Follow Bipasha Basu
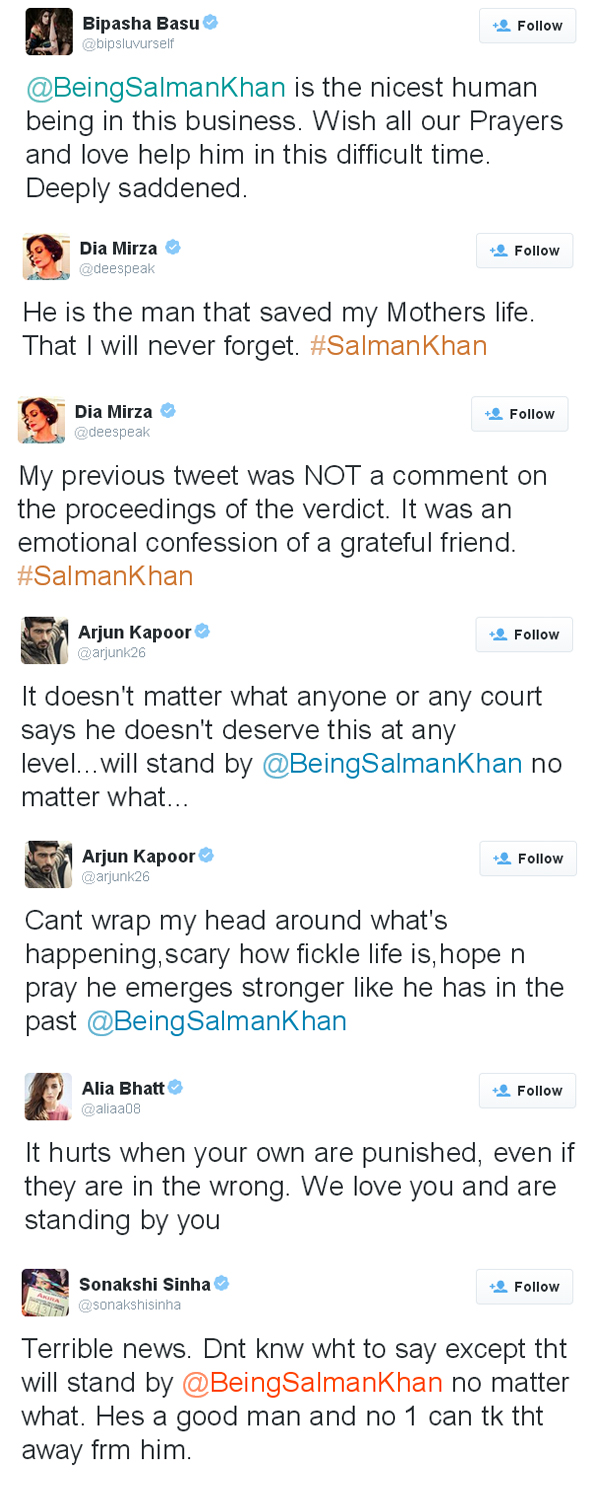This screenshot has width=600, height=1491. click(527, 26)
